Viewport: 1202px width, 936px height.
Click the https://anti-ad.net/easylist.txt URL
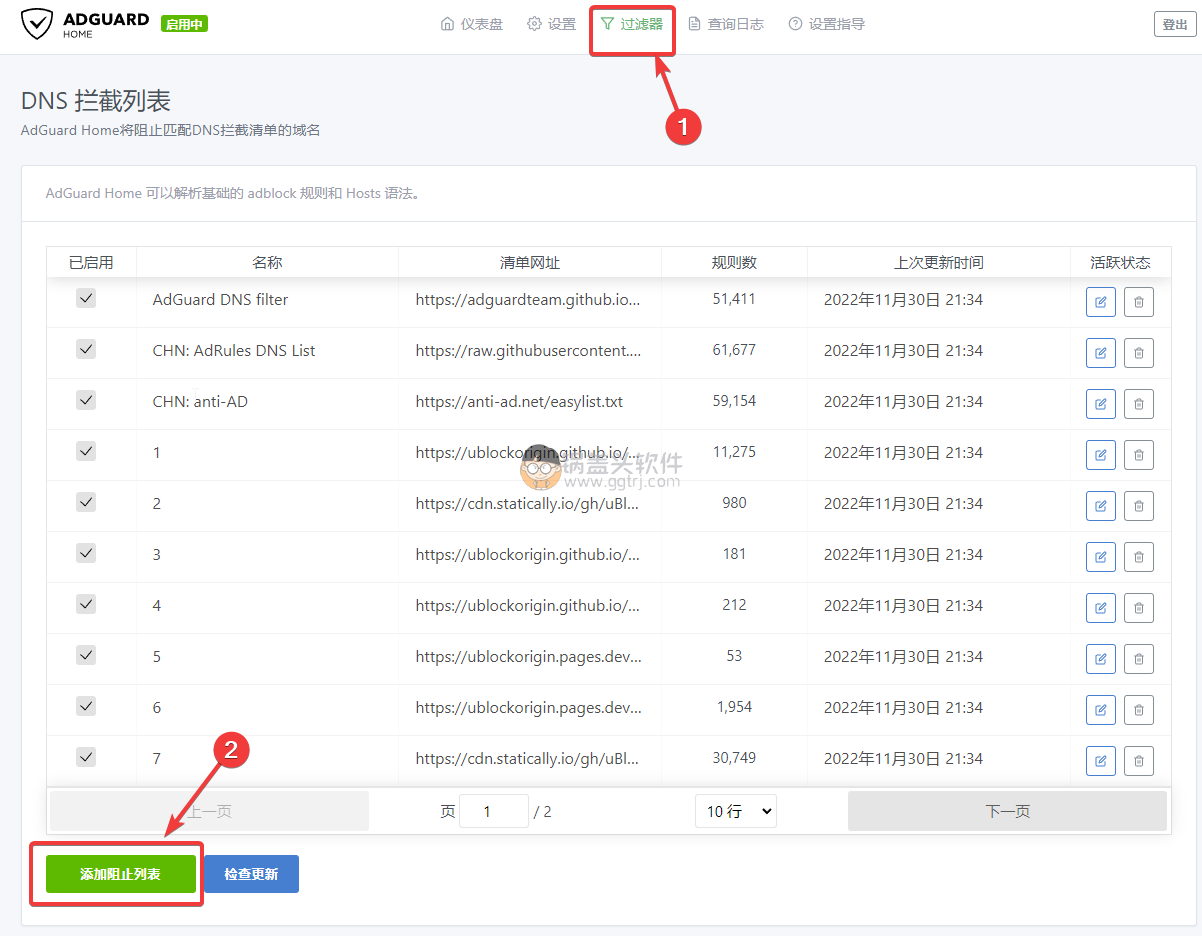pos(519,402)
